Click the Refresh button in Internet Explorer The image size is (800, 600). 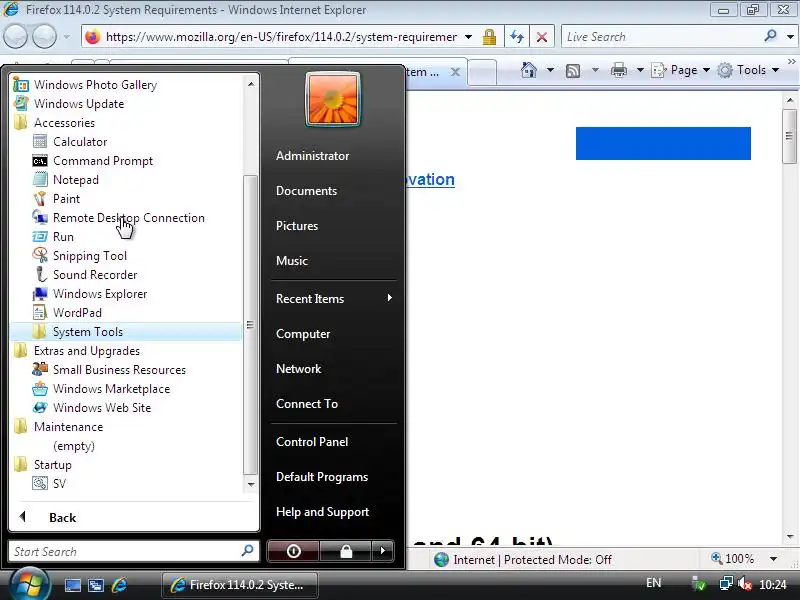[x=517, y=37]
